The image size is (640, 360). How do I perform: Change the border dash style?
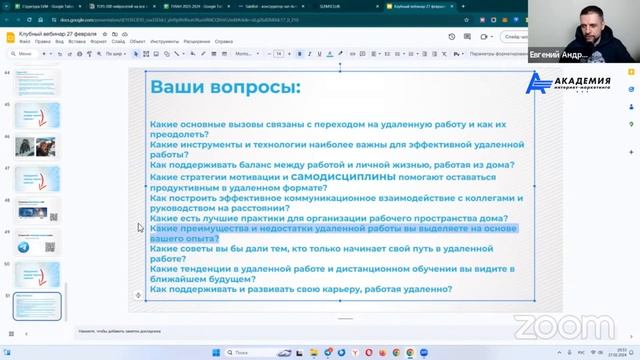pyautogui.click(x=224, y=54)
